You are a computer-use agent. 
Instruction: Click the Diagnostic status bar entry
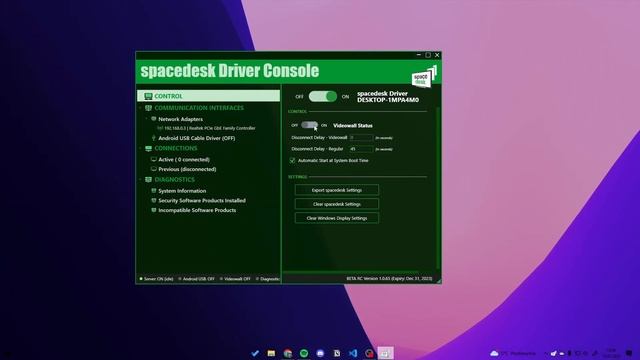click(268, 279)
